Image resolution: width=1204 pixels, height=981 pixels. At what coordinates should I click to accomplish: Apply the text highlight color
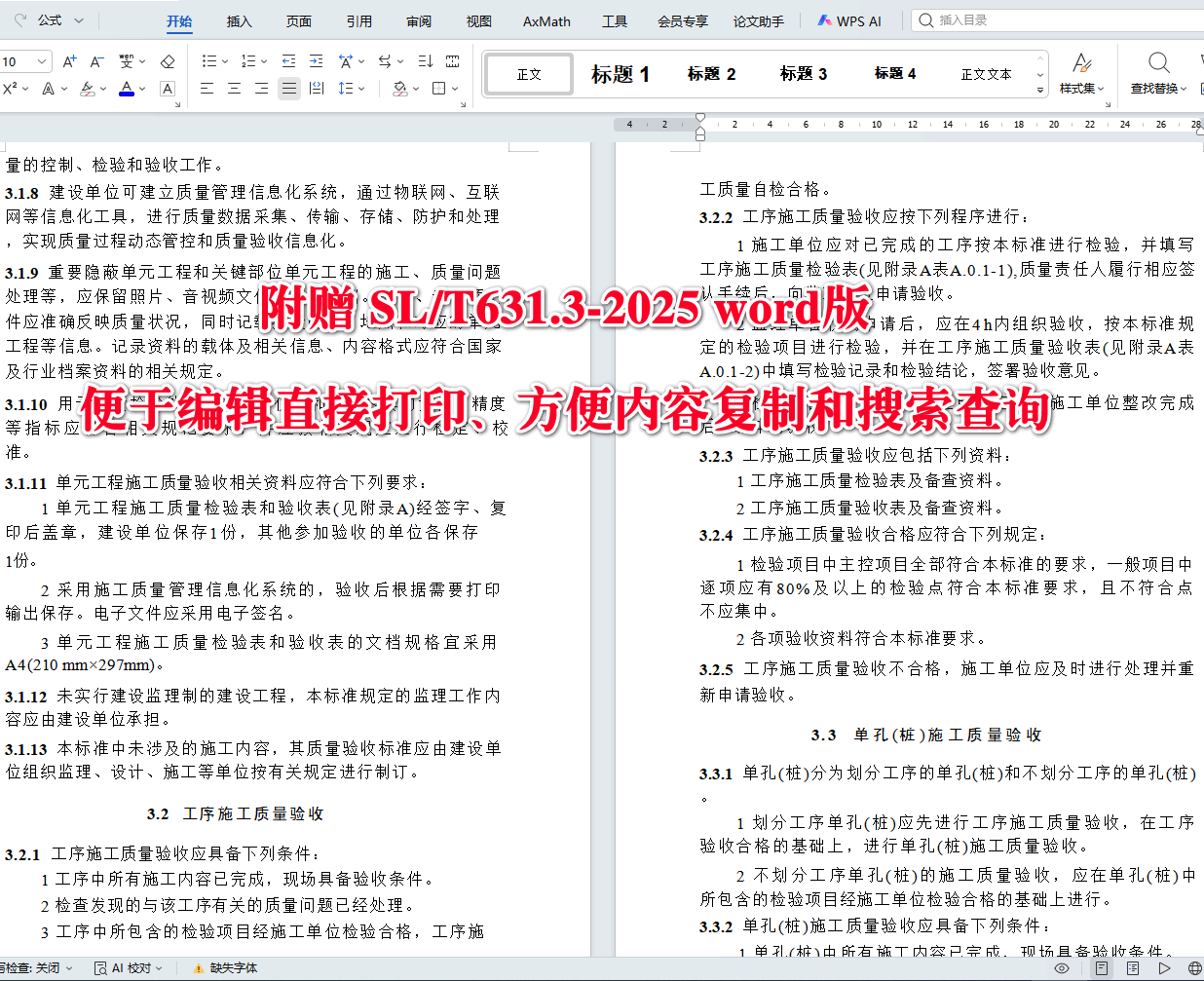(x=87, y=89)
